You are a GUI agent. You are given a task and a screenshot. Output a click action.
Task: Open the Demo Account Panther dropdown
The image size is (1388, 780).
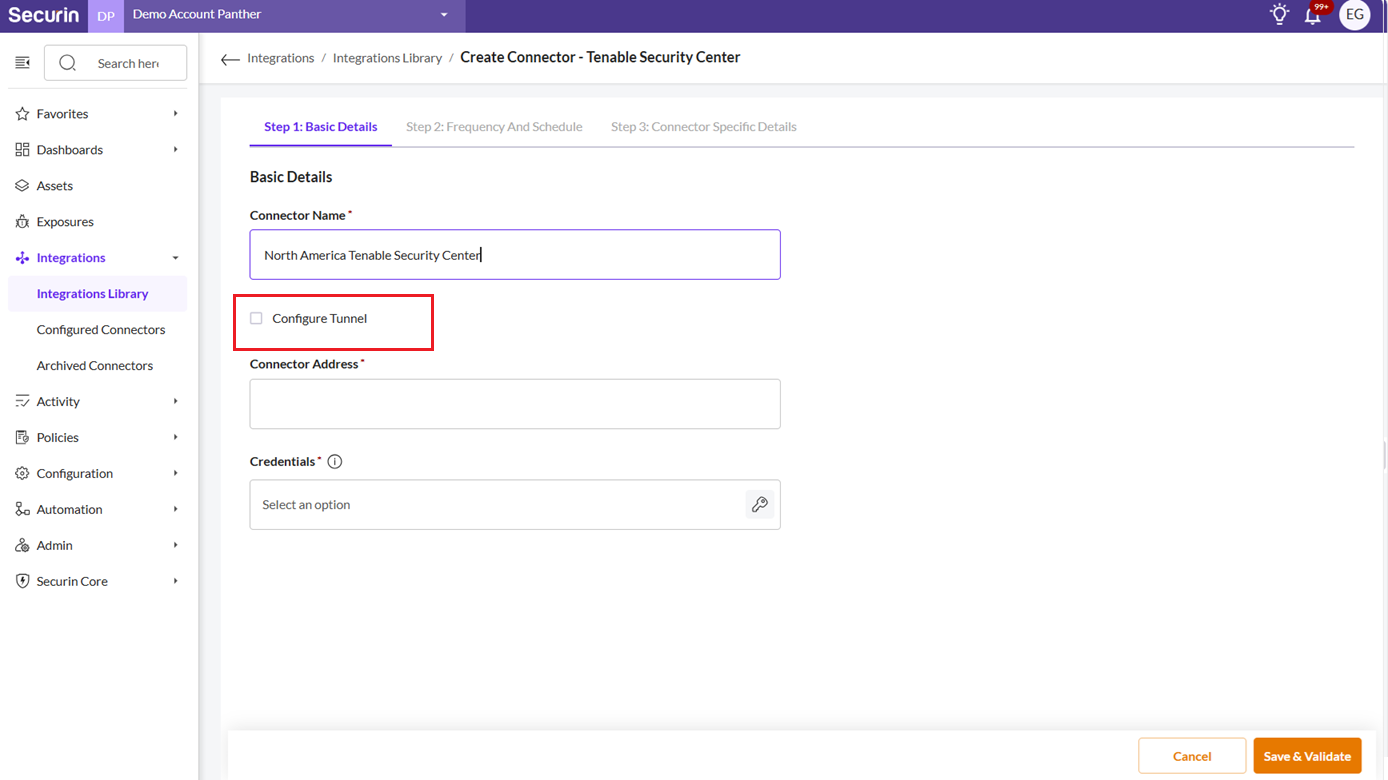pyautogui.click(x=294, y=15)
